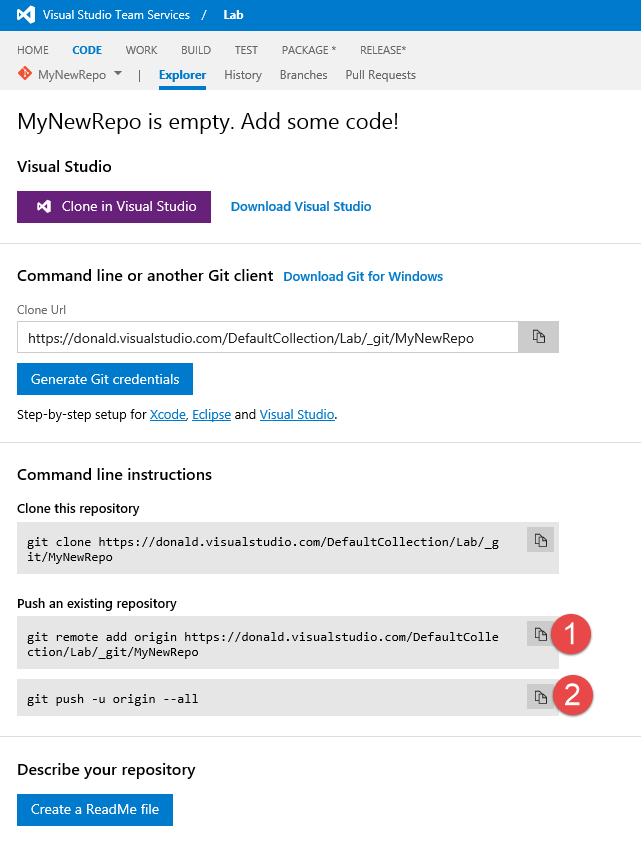Open the HOME hub
This screenshot has height=857, width=641.
pyautogui.click(x=33, y=50)
